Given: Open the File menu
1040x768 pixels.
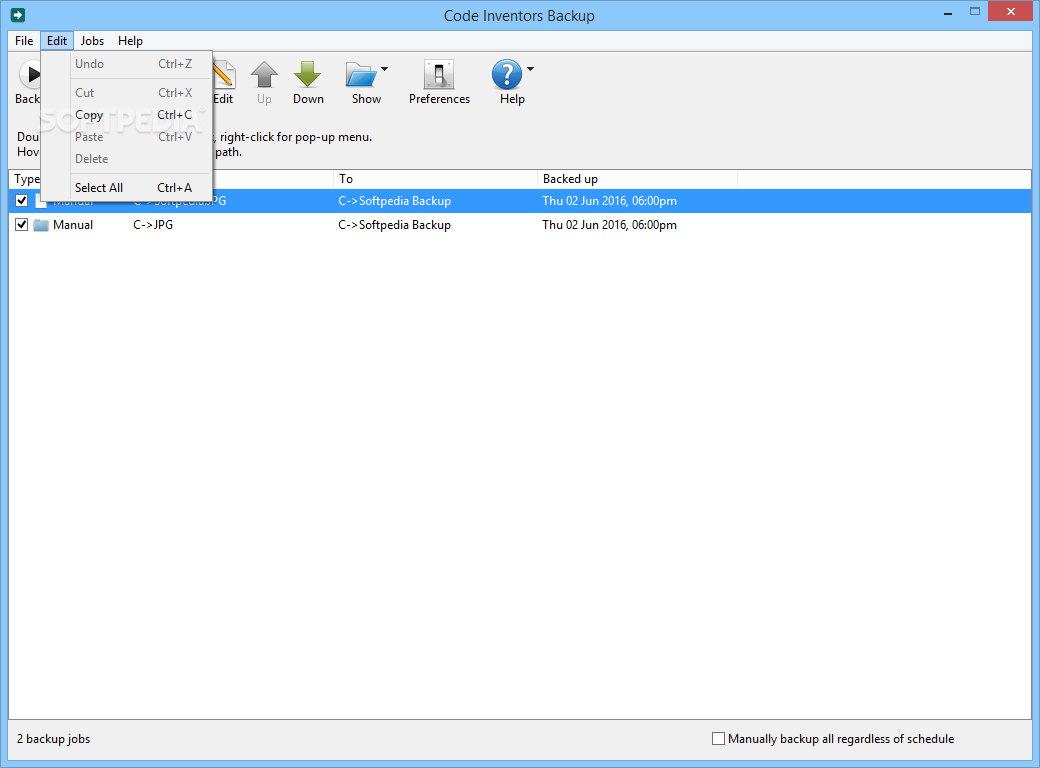Looking at the screenshot, I should click(x=24, y=40).
